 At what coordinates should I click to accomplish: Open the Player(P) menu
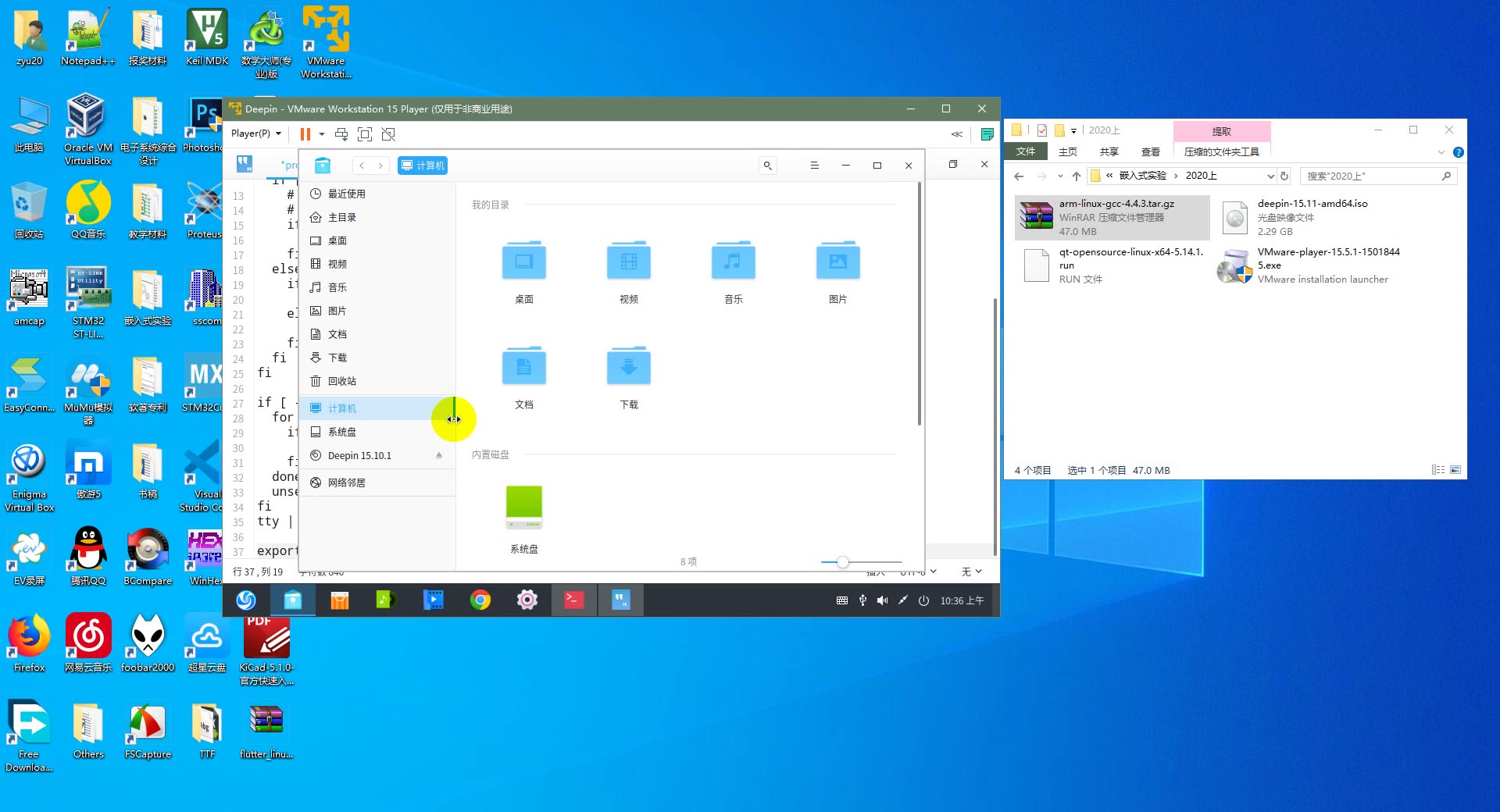[256, 134]
